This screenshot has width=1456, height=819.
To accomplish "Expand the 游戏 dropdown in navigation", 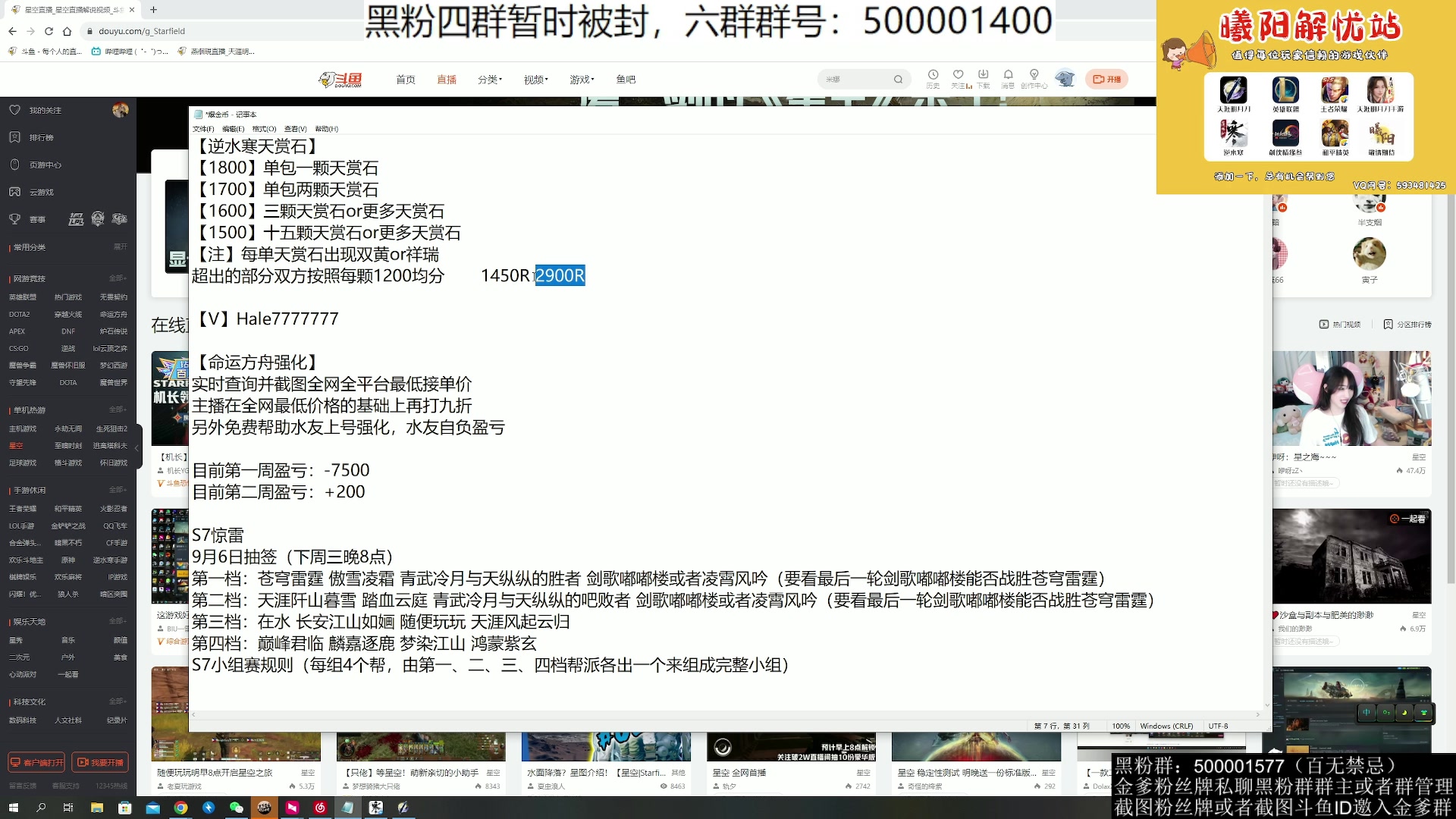I will pos(581,79).
